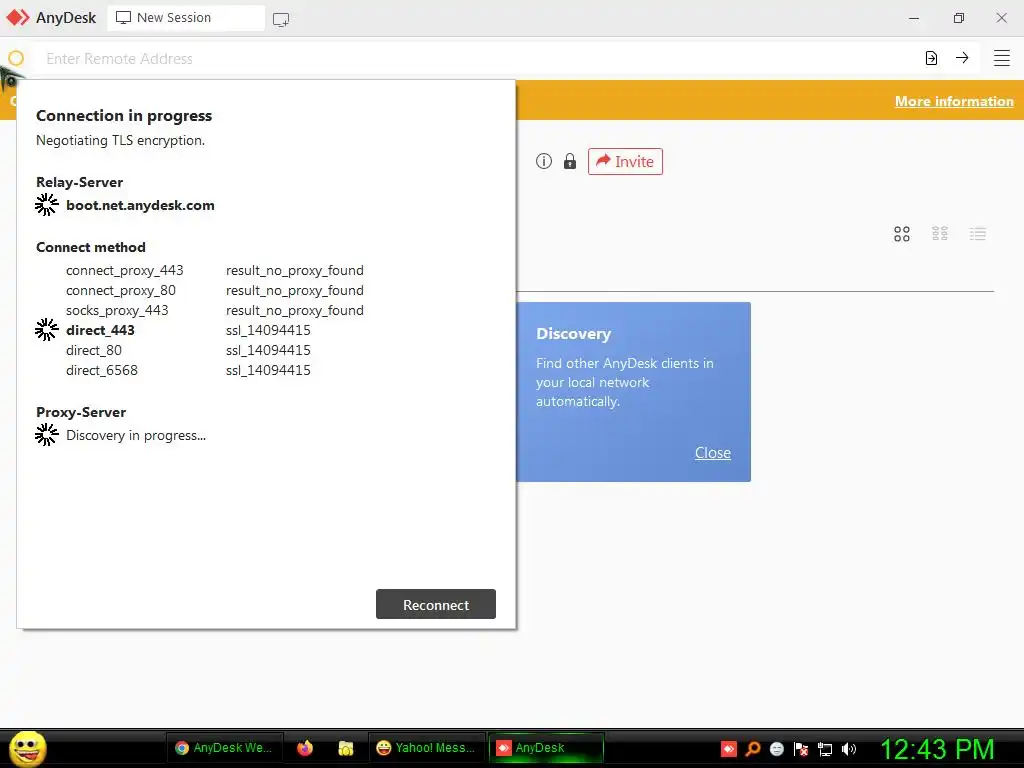Click the flag notification tray icon

pos(801,749)
